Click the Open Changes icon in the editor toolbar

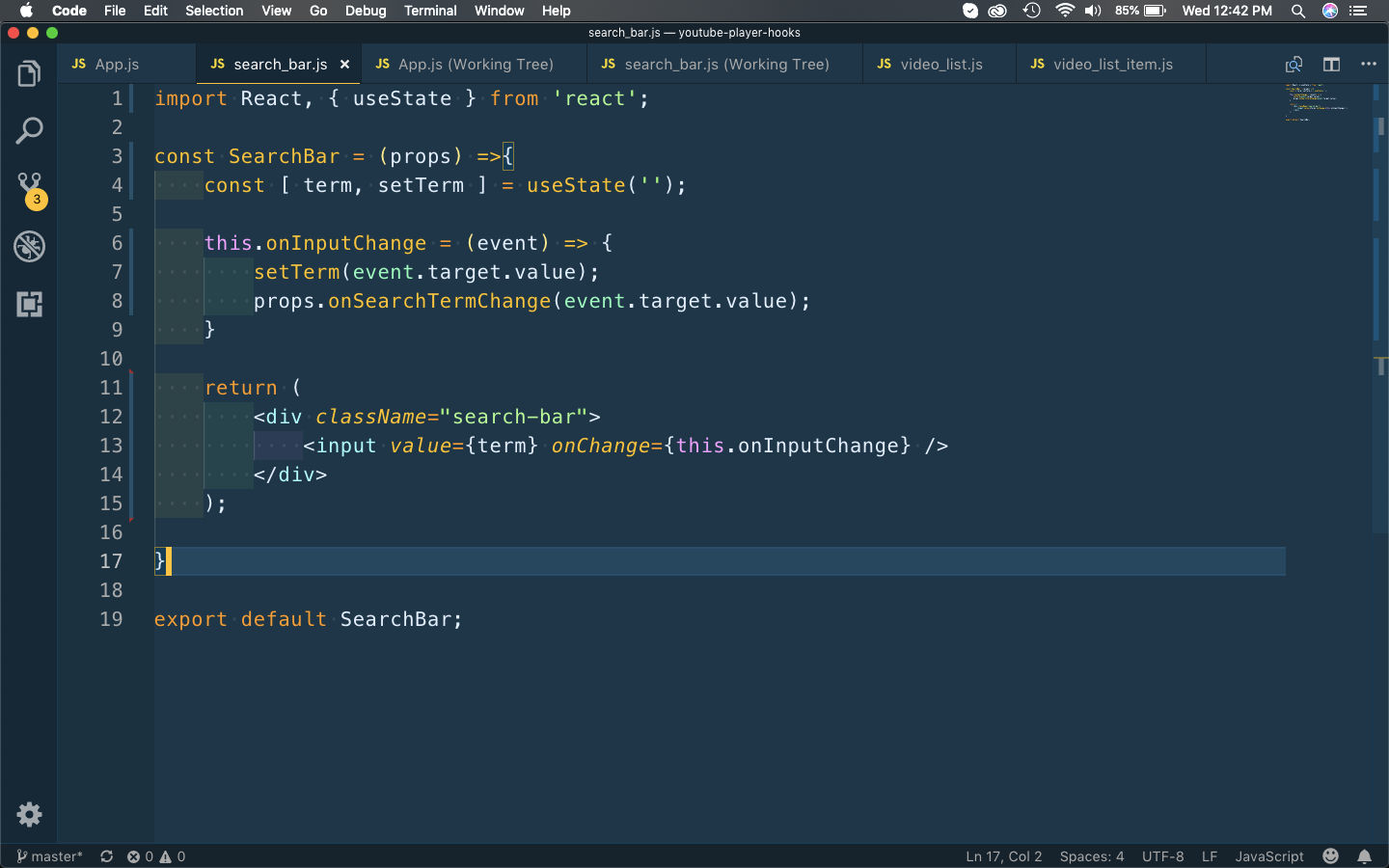(1294, 65)
